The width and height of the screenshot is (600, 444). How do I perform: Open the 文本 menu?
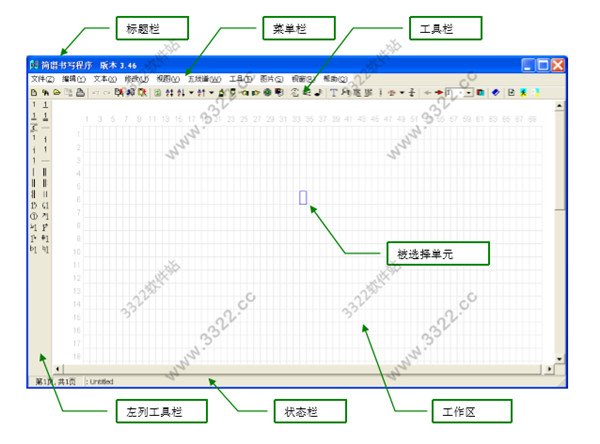click(105, 79)
